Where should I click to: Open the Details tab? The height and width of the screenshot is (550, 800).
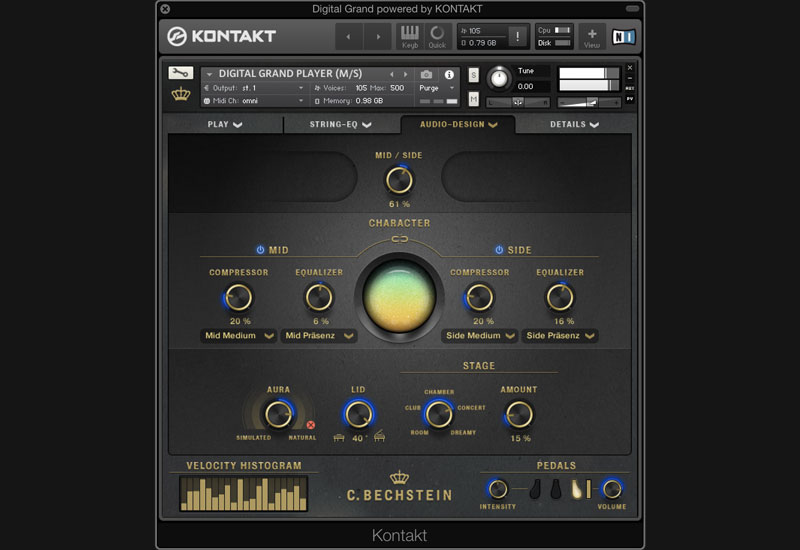[x=574, y=125]
